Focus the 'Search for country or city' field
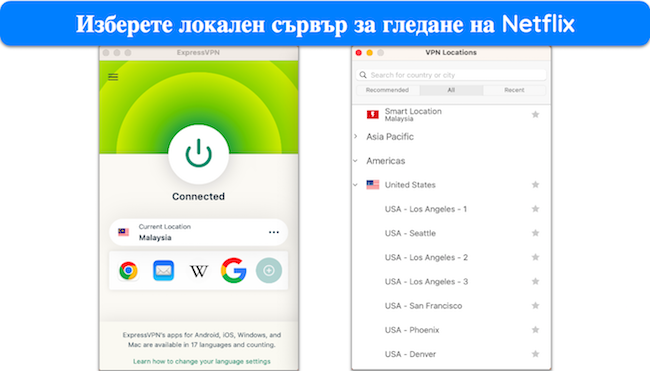Screen dimensions: 650x371 (451, 75)
